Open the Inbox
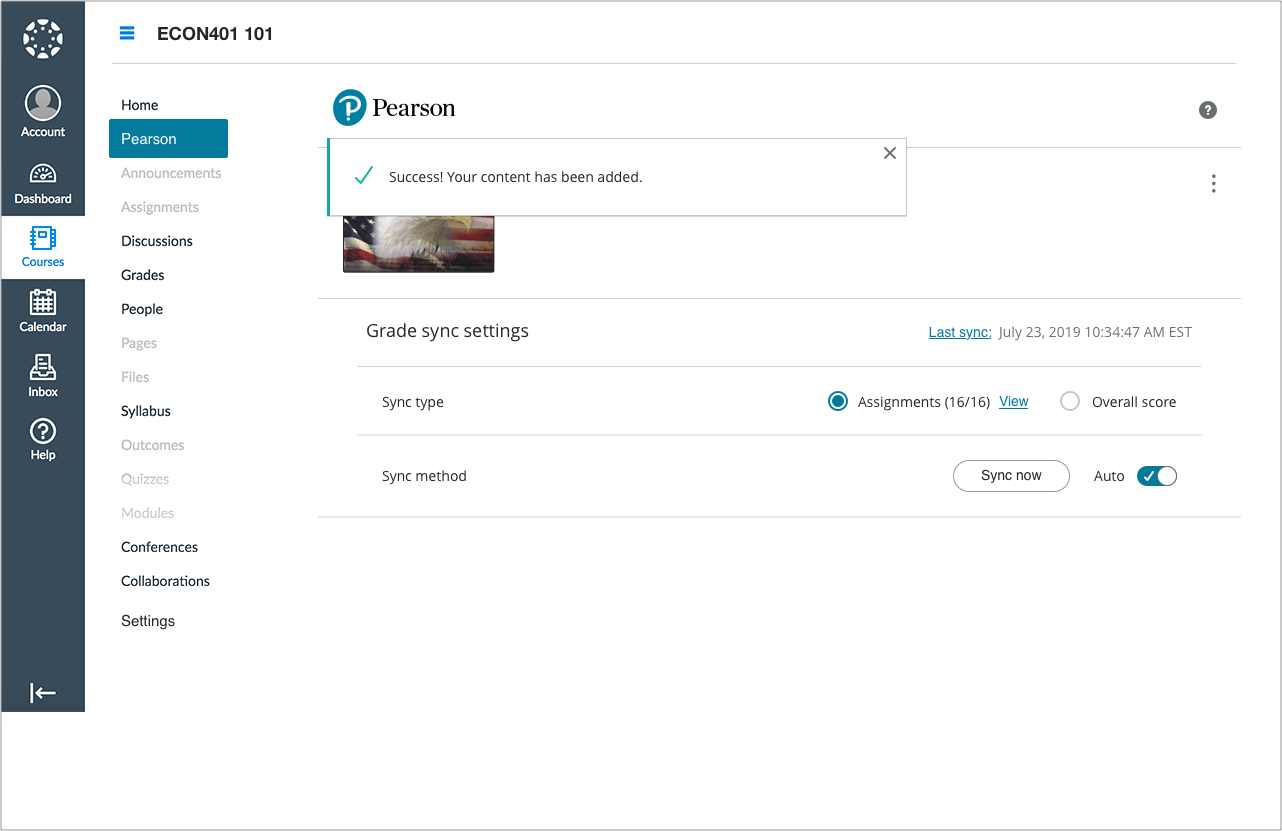This screenshot has width=1282, height=831. click(x=43, y=376)
